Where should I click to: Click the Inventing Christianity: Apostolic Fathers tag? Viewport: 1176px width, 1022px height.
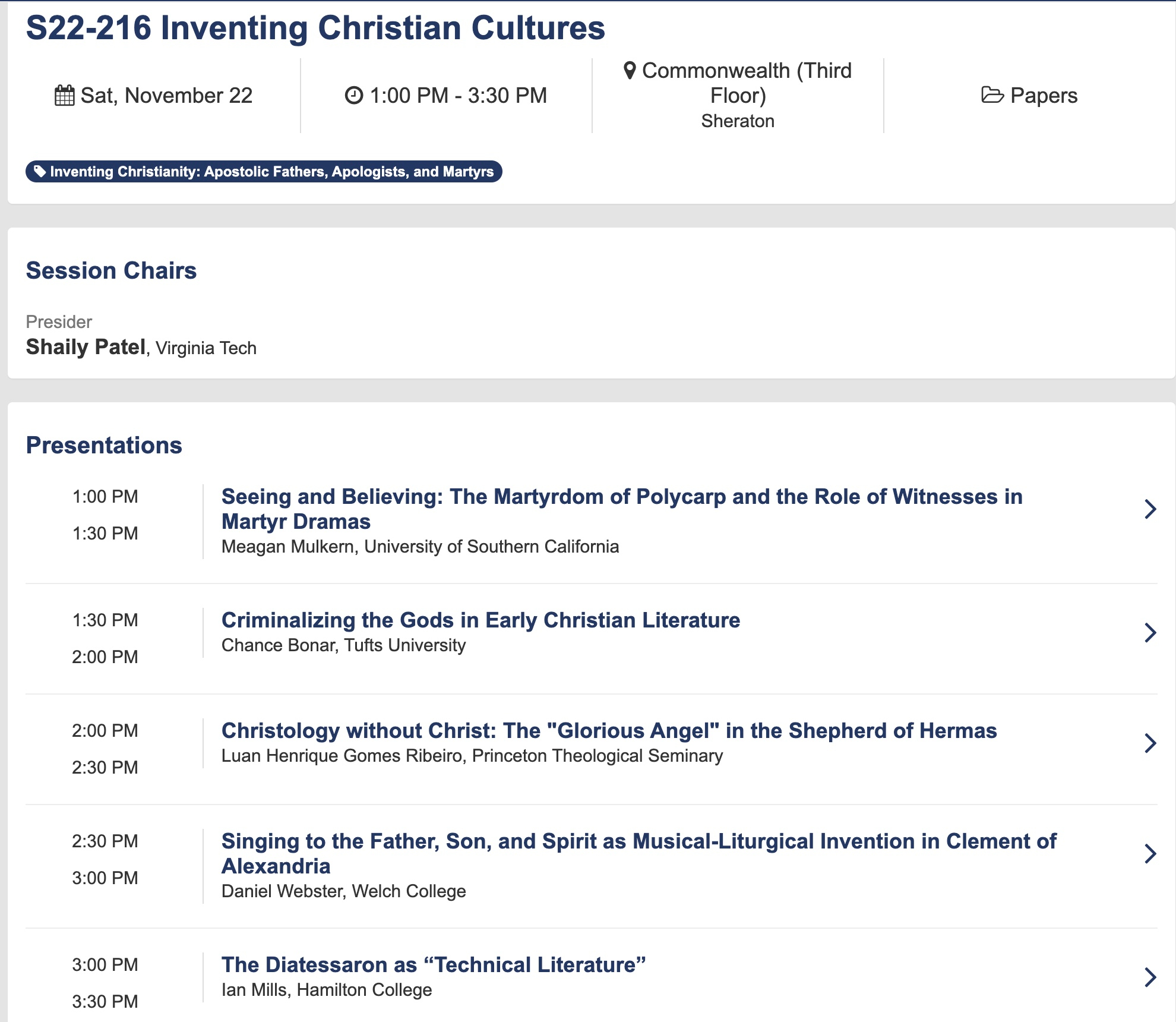click(x=271, y=172)
